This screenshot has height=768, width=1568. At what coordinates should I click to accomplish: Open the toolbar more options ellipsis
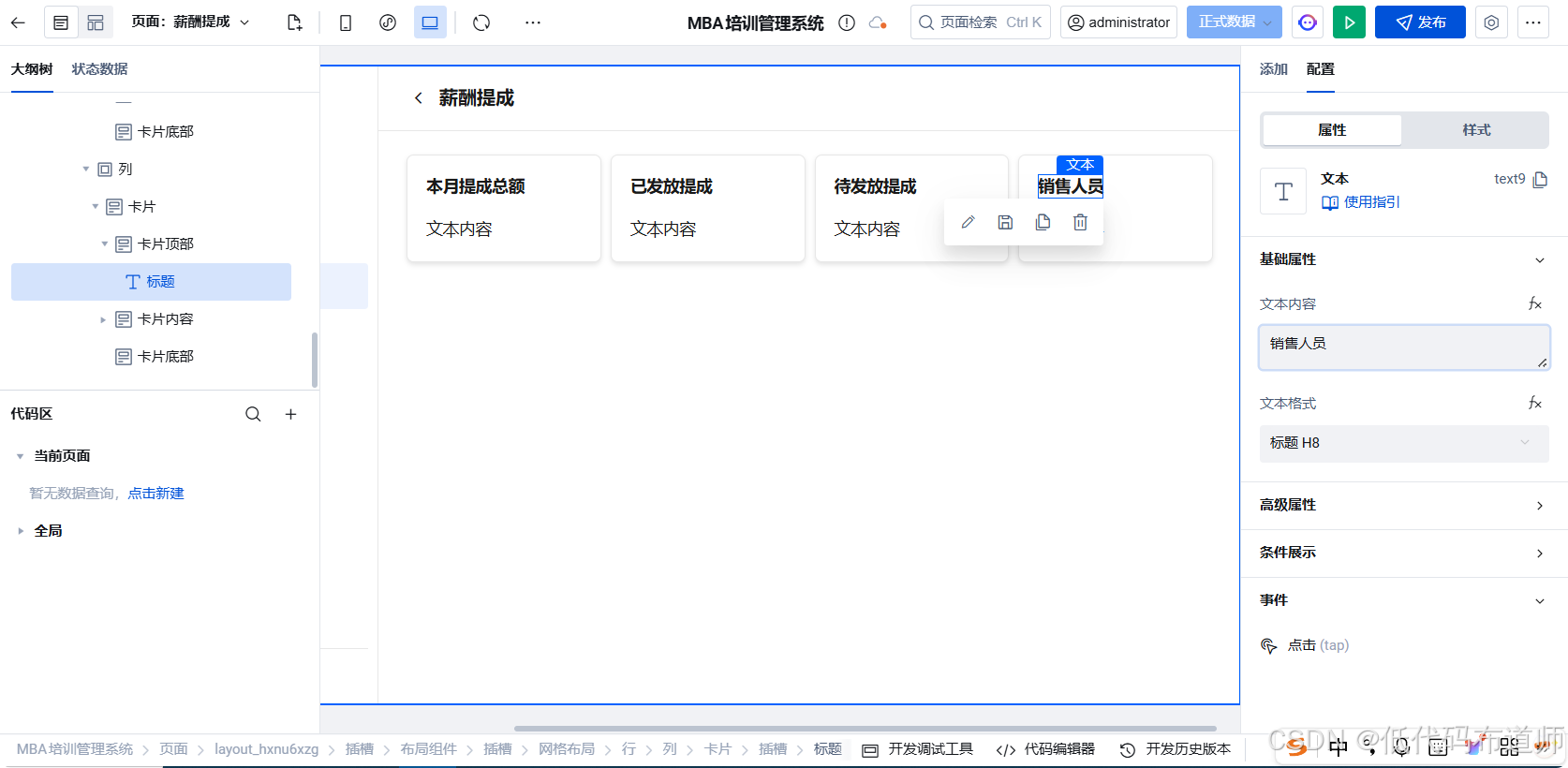[533, 22]
